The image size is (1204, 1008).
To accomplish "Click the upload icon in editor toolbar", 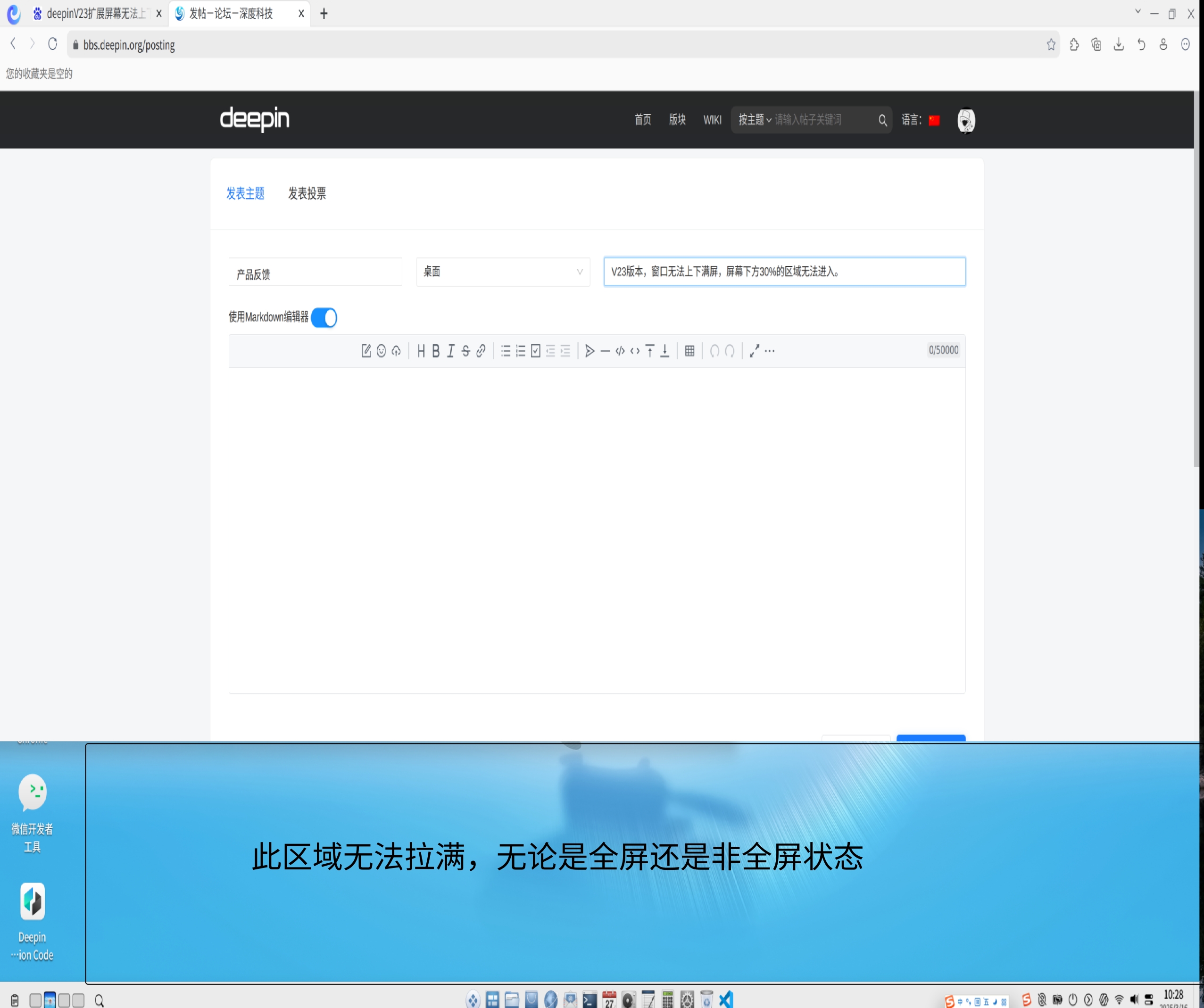I will pyautogui.click(x=396, y=351).
